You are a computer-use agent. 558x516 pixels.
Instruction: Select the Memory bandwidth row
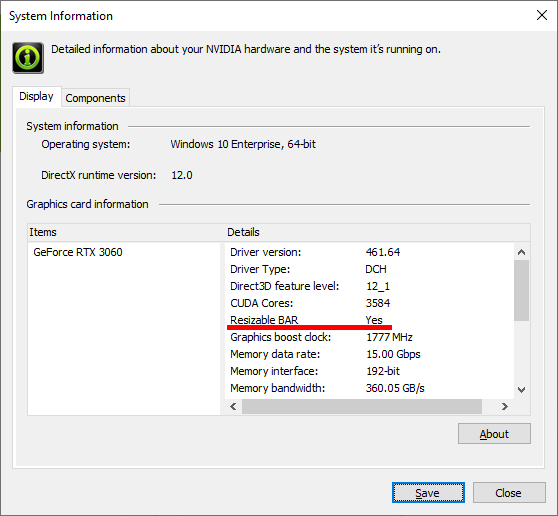(370, 388)
